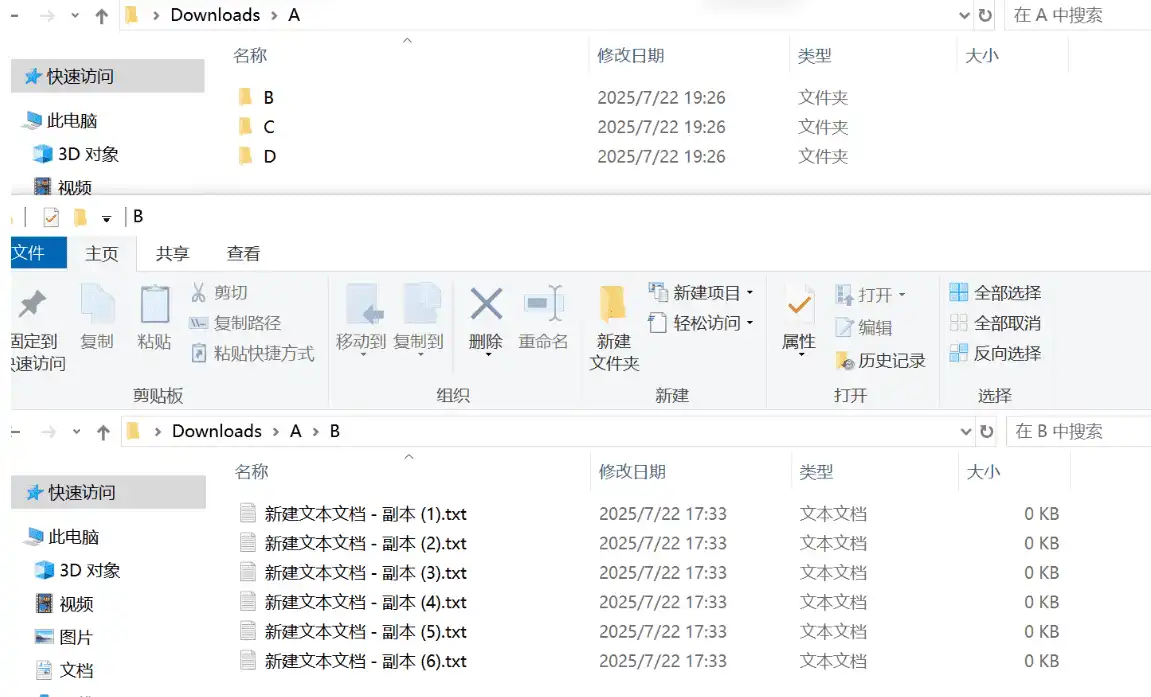Click the title bar new folder icon
This screenshot has width=1151, height=697.
[x=80, y=217]
